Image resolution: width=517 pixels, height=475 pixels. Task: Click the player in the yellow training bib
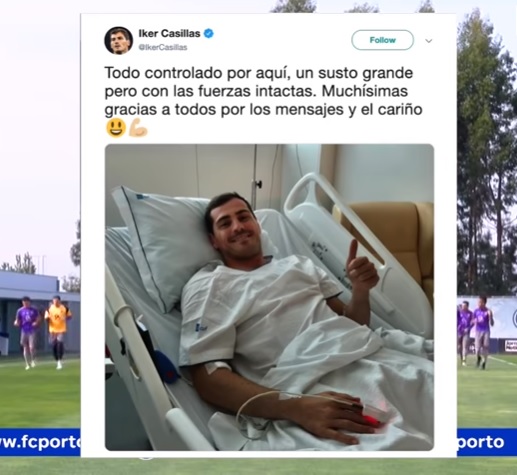pyautogui.click(x=57, y=331)
